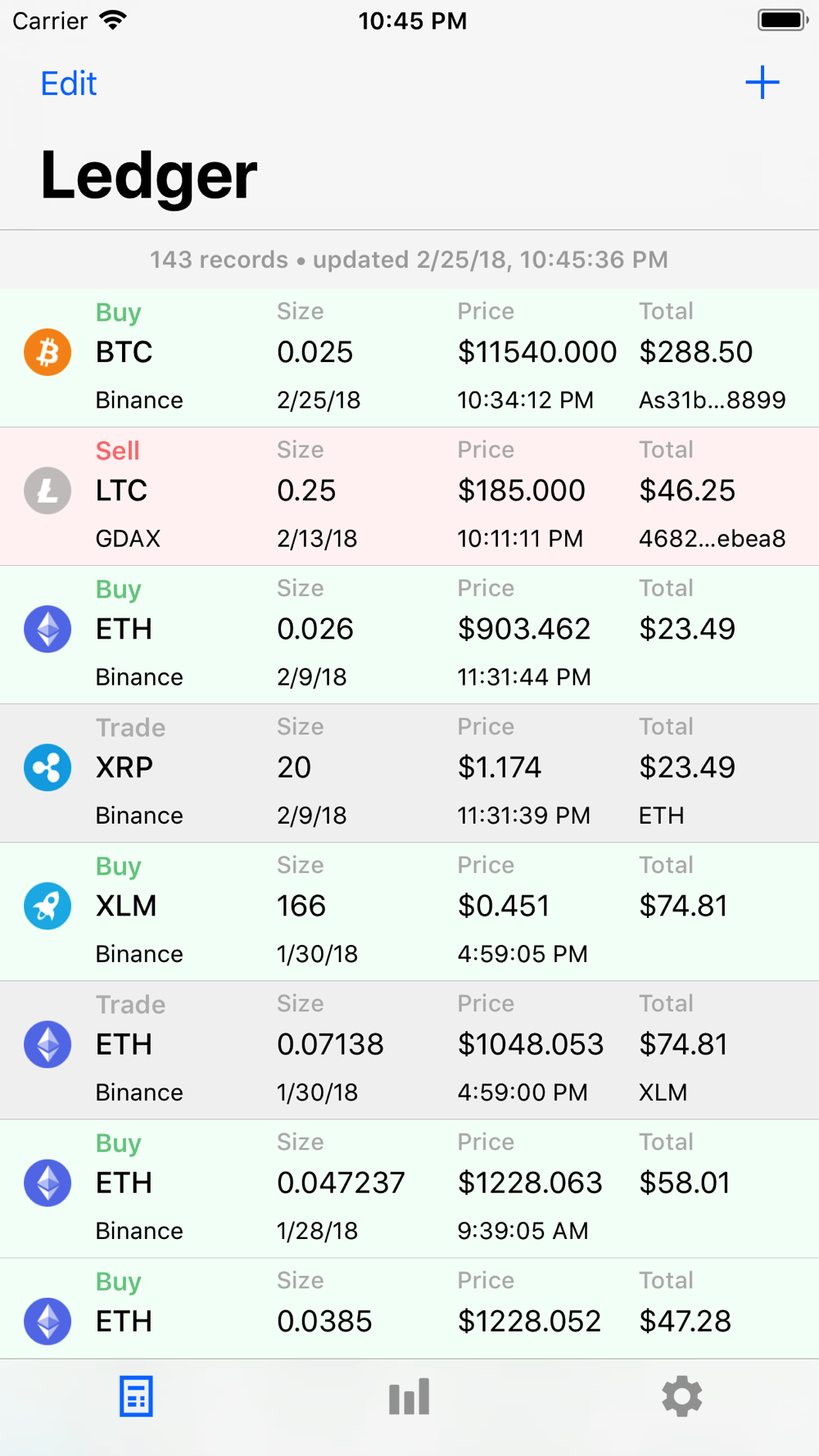Tap transaction ID 4682...ebea8
This screenshot has width=819, height=1456.
coord(712,538)
